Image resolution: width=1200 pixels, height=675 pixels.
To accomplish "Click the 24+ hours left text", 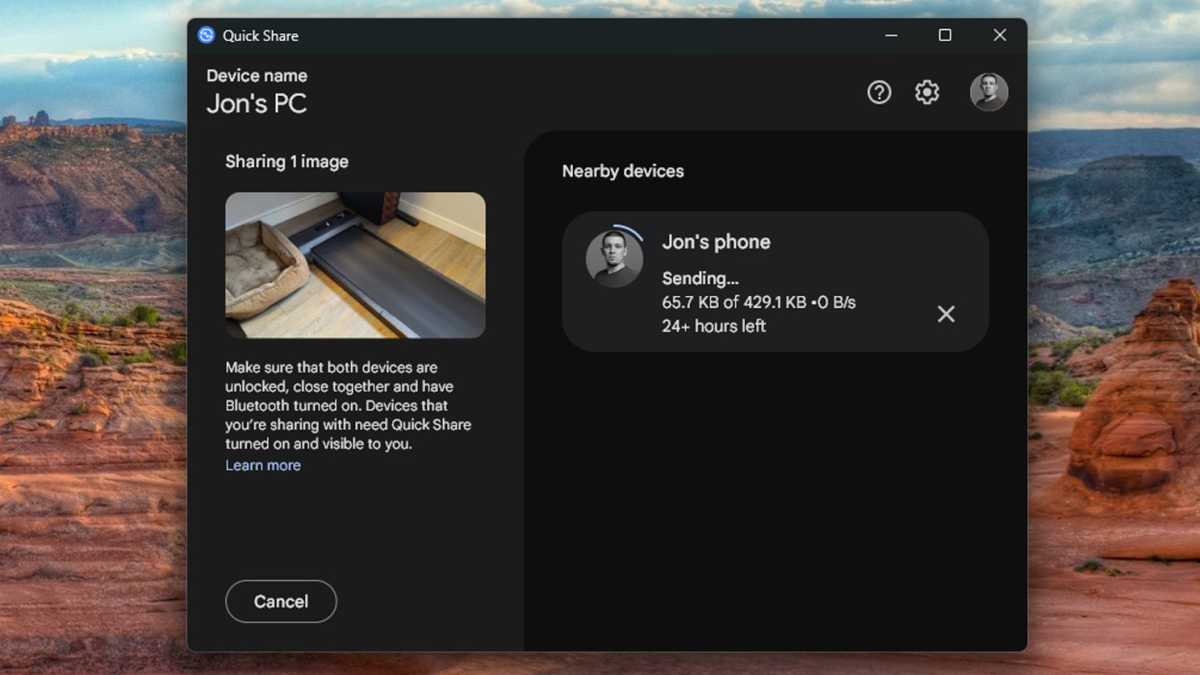I will click(714, 326).
